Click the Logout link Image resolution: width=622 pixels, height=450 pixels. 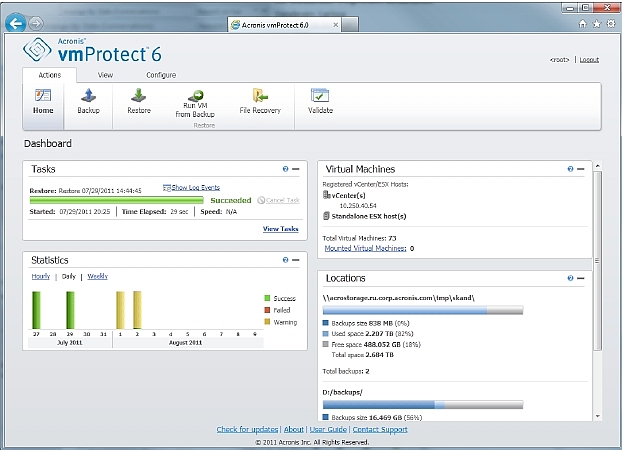[x=589, y=60]
